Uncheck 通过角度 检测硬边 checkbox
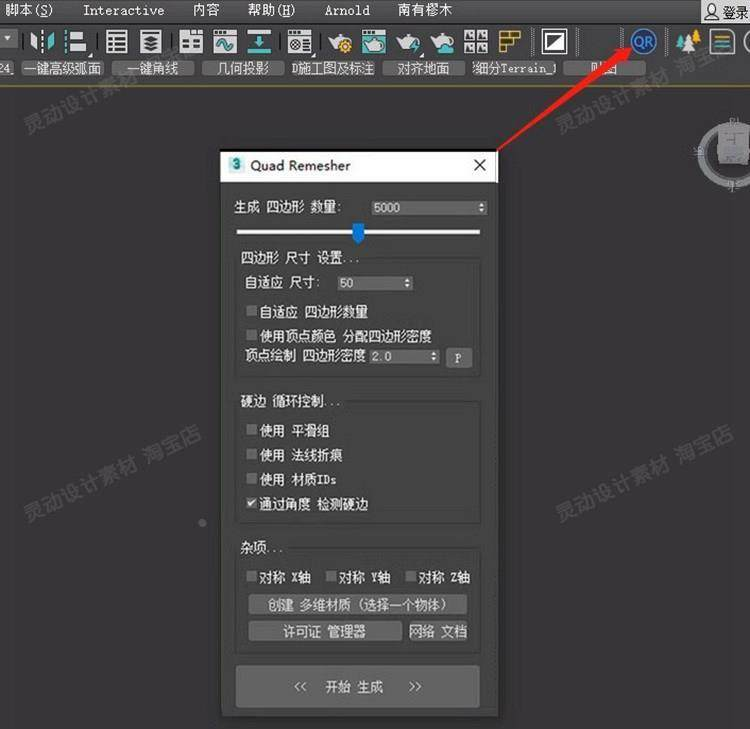Screen dimensions: 750x729 (x=251, y=503)
